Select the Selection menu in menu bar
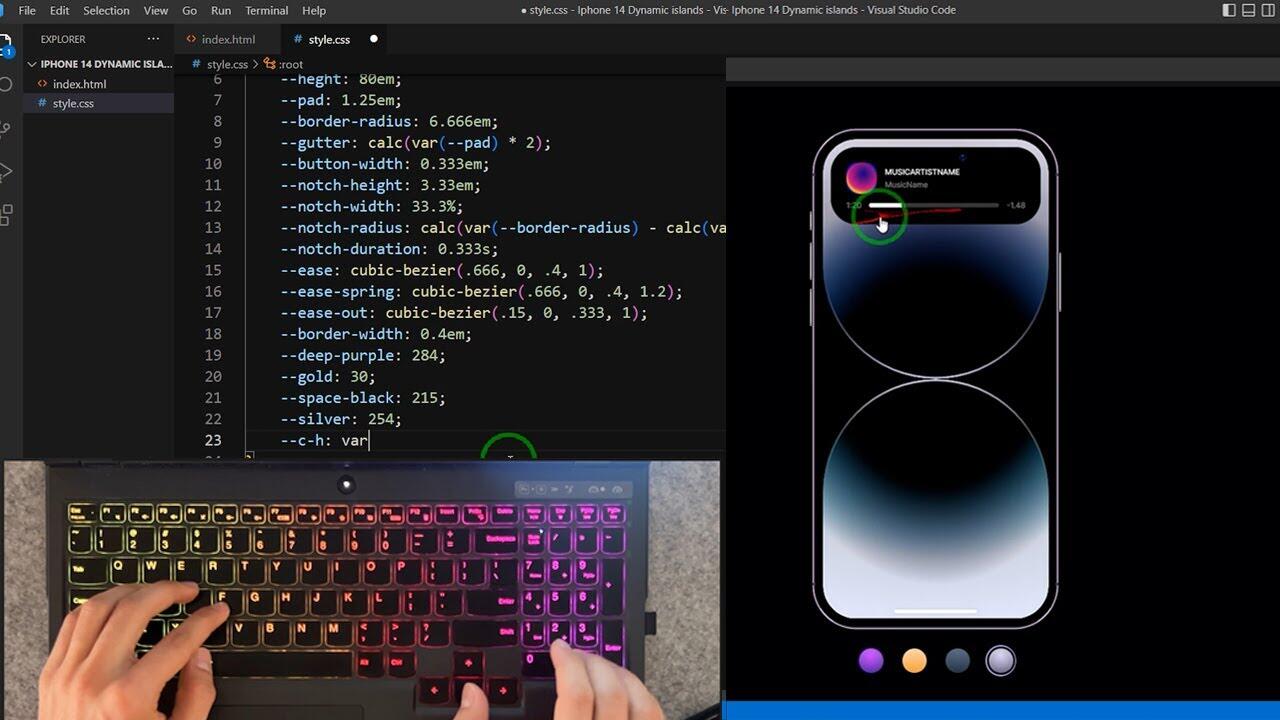The image size is (1280, 720). pyautogui.click(x=106, y=10)
